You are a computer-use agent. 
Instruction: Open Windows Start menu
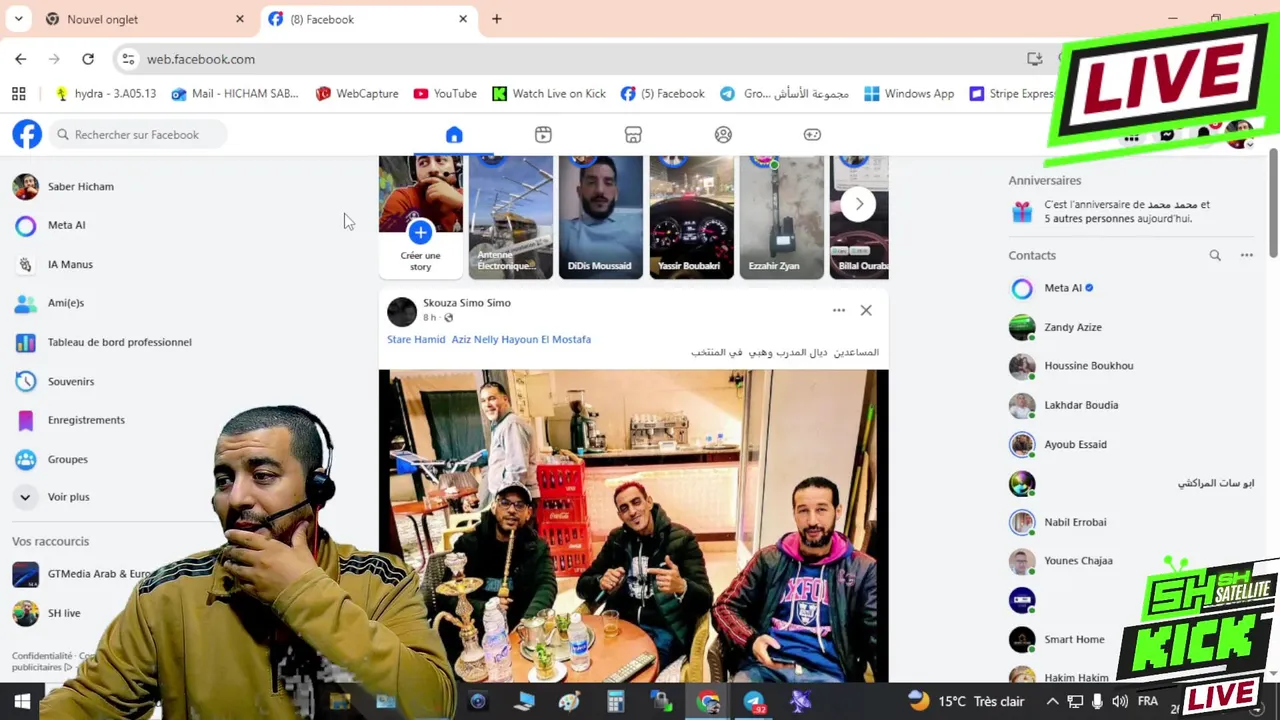(x=22, y=701)
